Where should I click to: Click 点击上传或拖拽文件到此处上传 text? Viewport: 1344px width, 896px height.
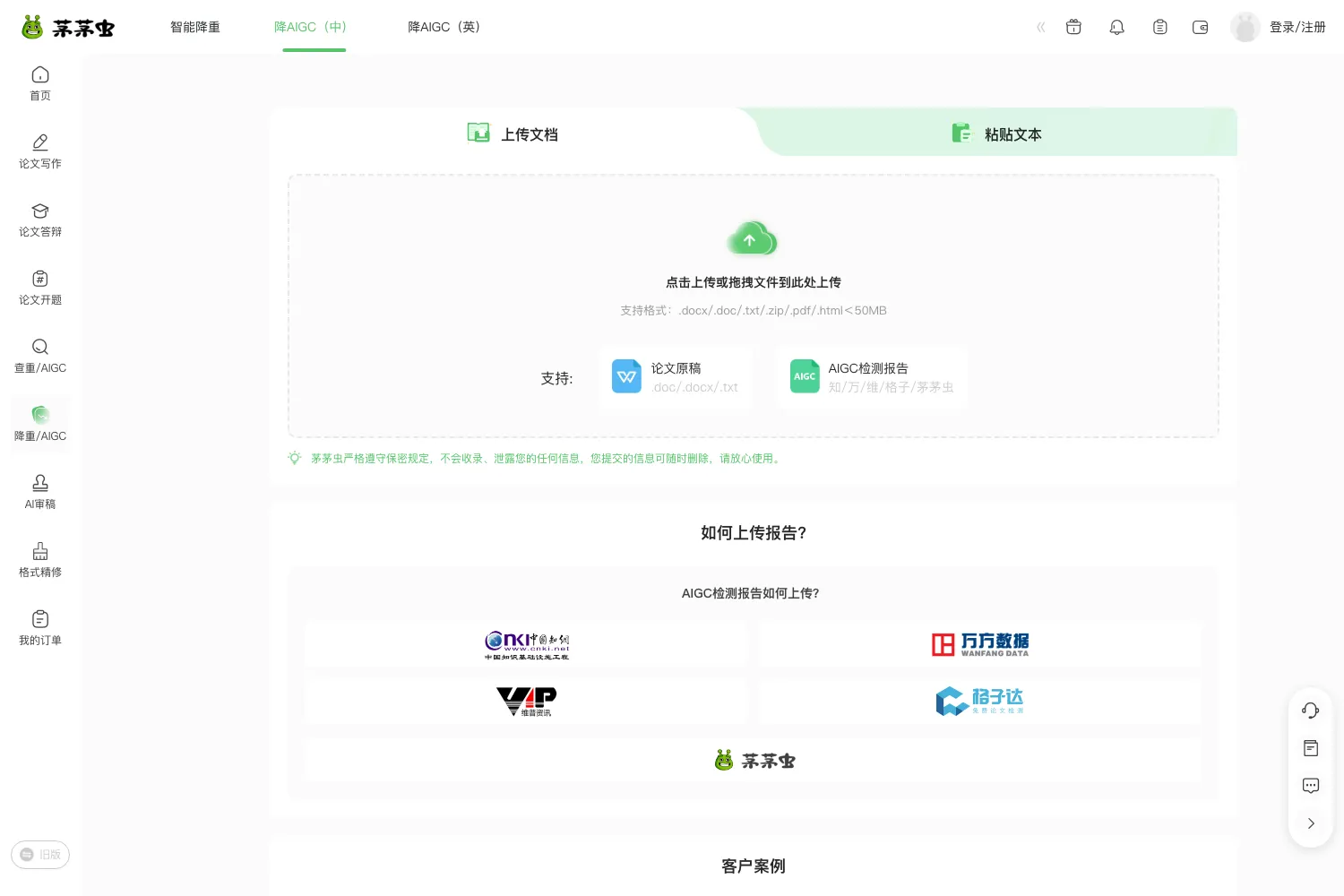(753, 282)
